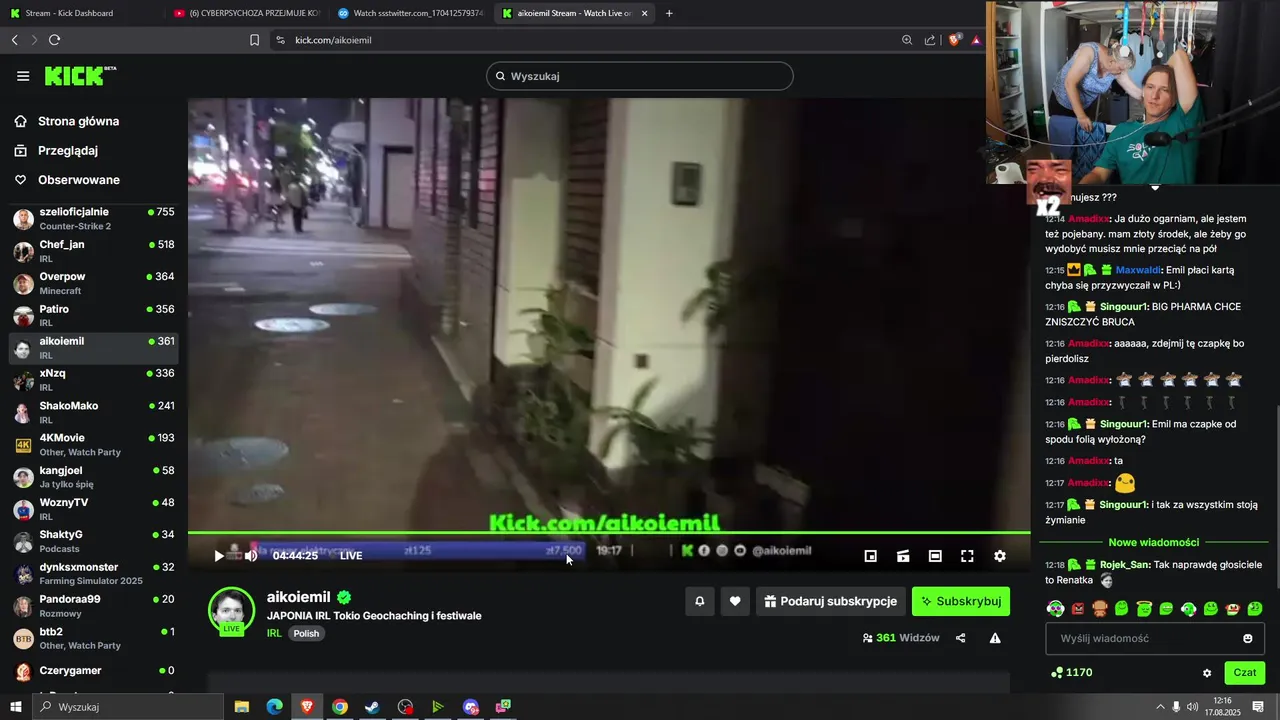Open btb2 channel in sidebar

94,638
